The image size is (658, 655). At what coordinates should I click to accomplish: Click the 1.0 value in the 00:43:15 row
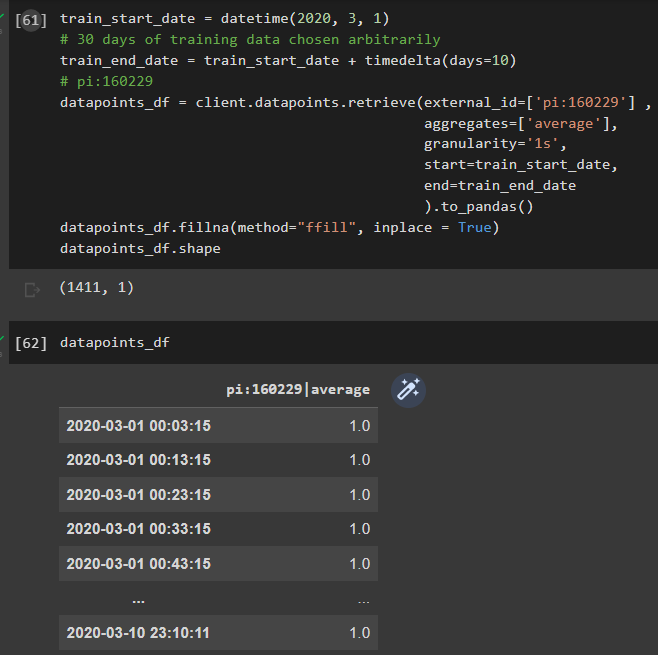[x=360, y=564]
